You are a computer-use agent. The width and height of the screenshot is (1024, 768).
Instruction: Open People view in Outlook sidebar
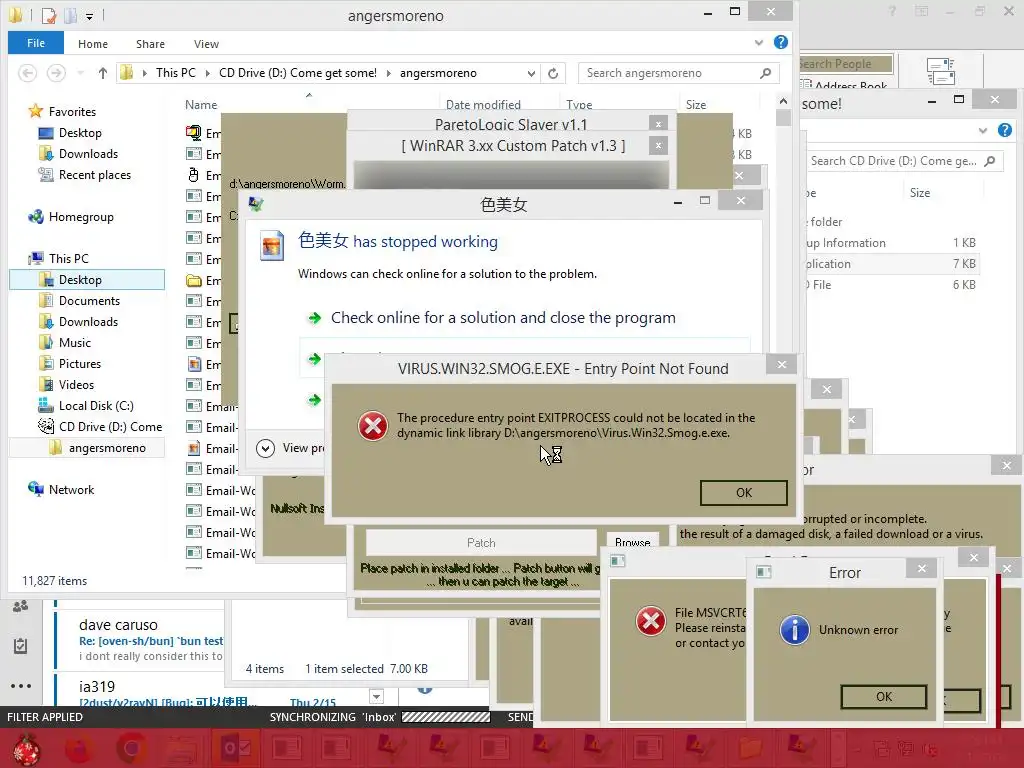20,606
